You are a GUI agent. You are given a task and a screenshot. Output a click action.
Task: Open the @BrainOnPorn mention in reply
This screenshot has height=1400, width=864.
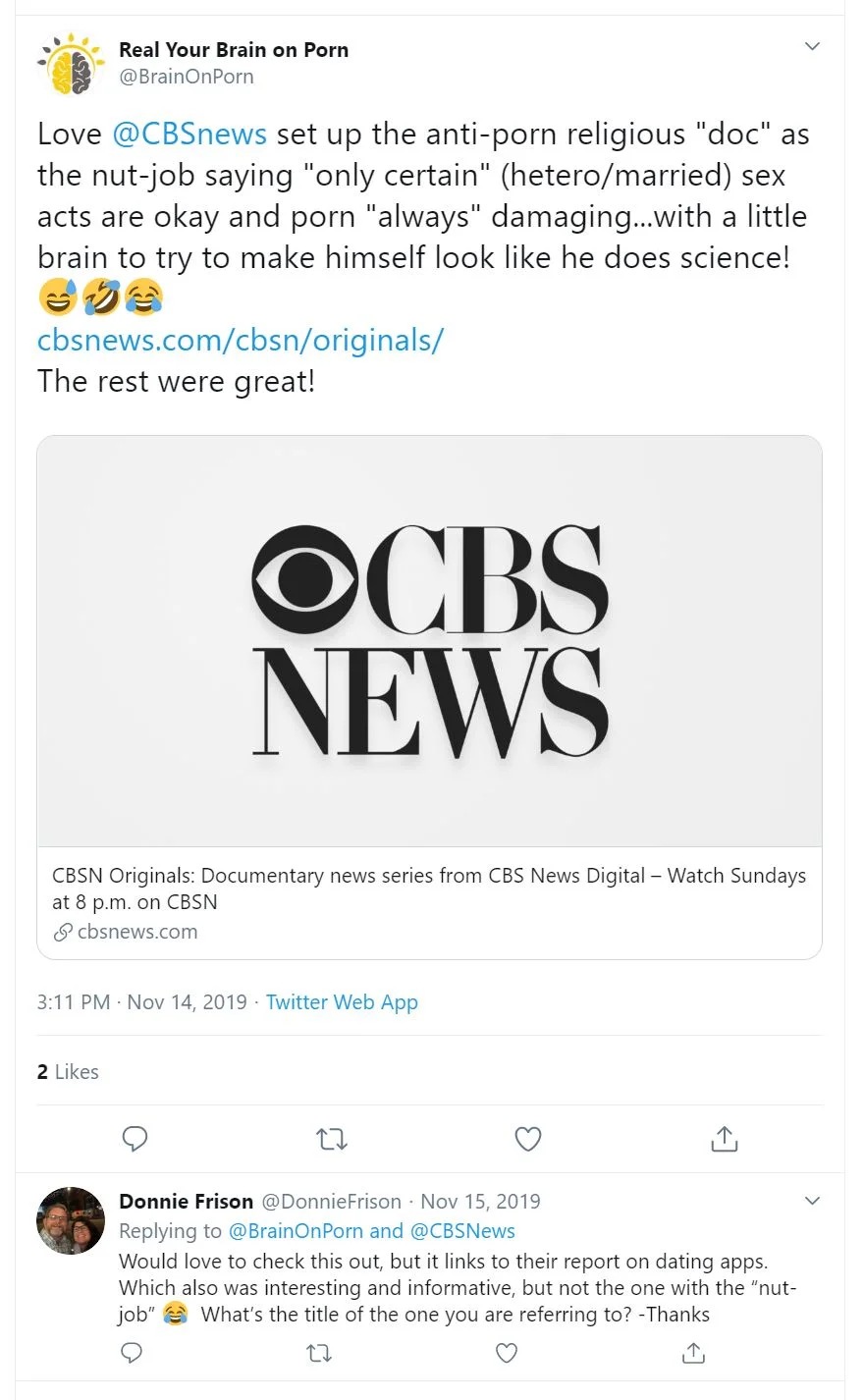[x=296, y=1231]
